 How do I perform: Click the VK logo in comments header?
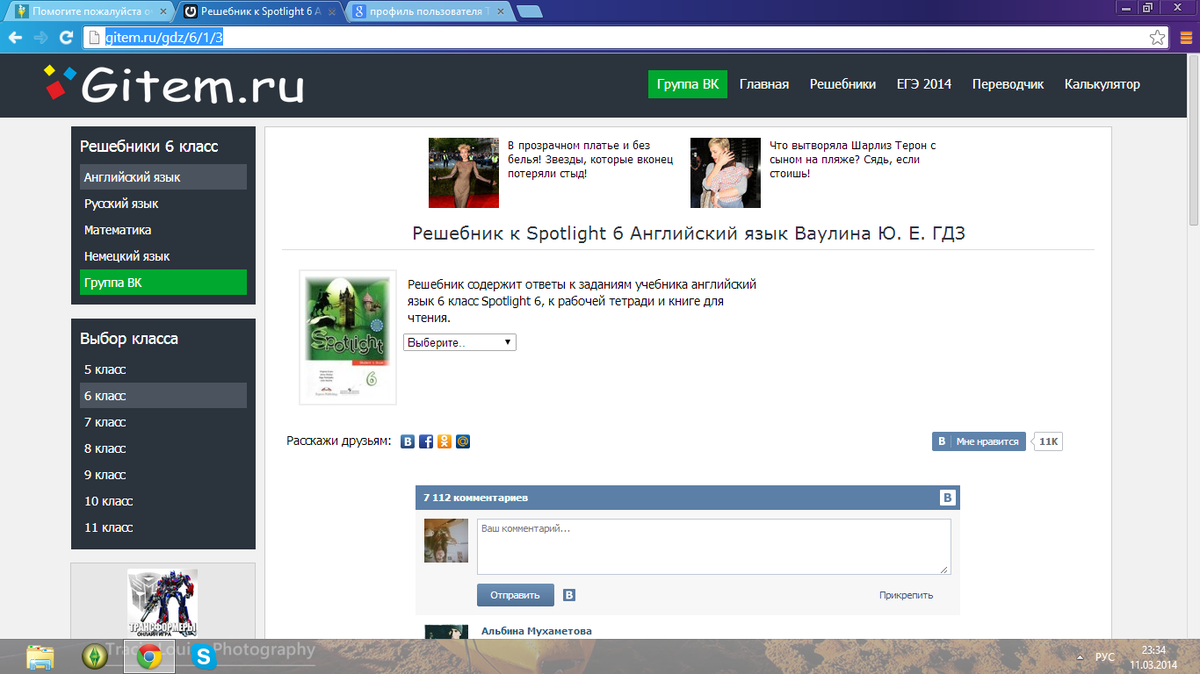coord(948,497)
